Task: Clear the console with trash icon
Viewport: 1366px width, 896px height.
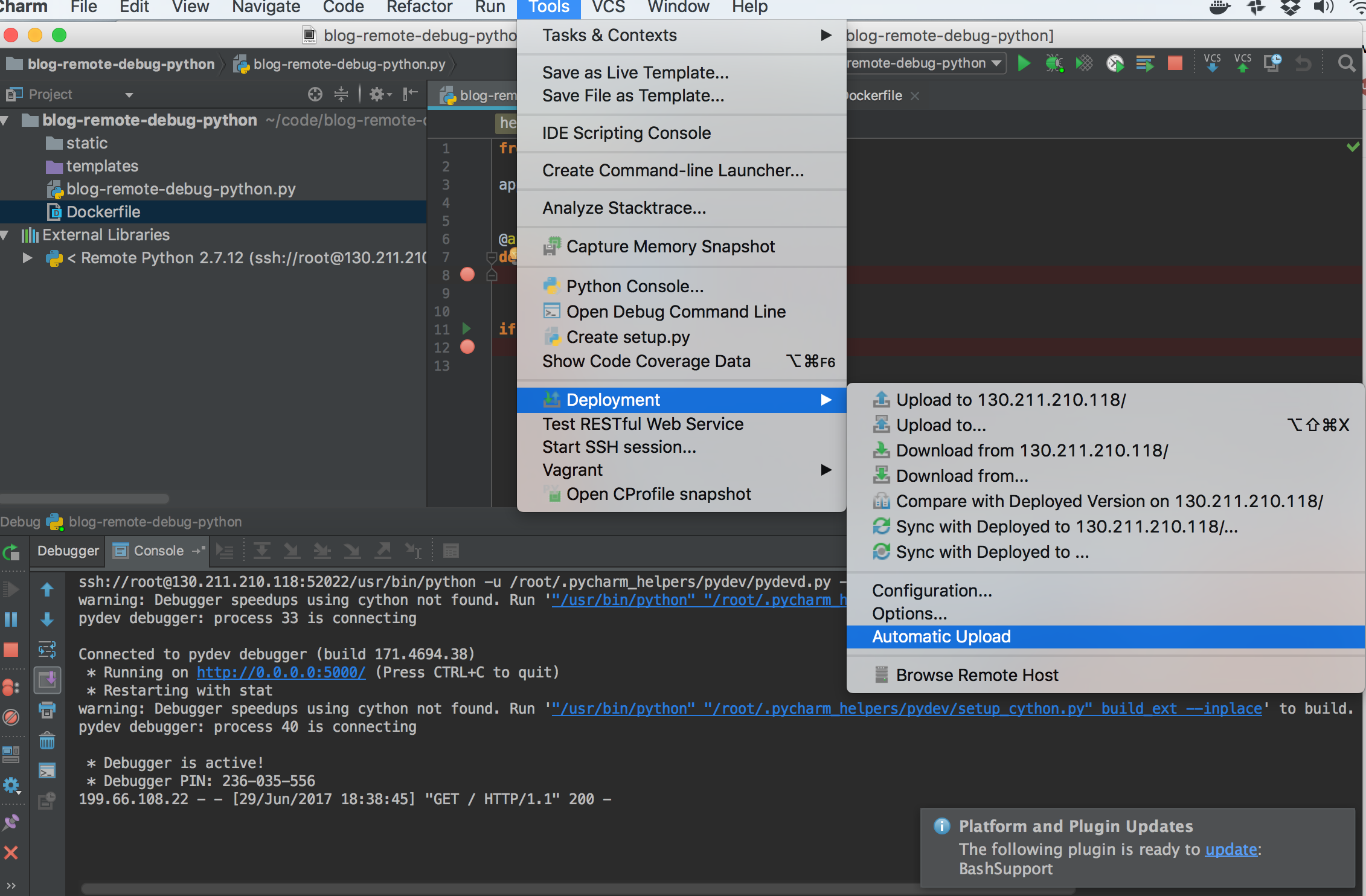Action: [47, 741]
